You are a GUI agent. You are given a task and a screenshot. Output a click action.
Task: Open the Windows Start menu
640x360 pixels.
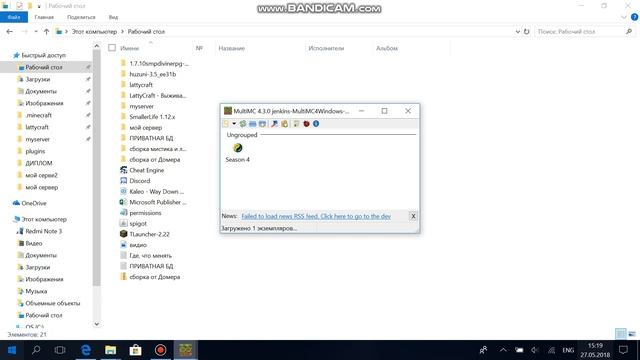tap(12, 350)
